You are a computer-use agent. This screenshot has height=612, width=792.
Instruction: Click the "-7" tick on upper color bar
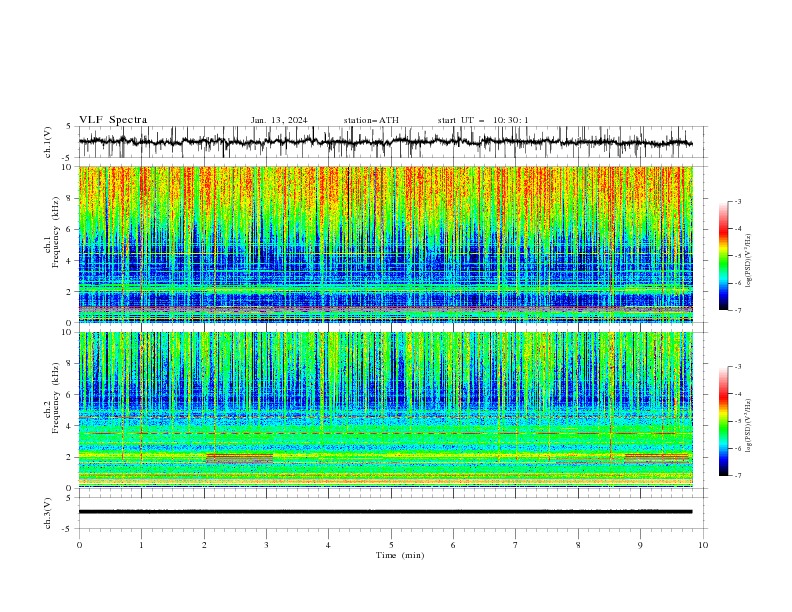(x=738, y=310)
